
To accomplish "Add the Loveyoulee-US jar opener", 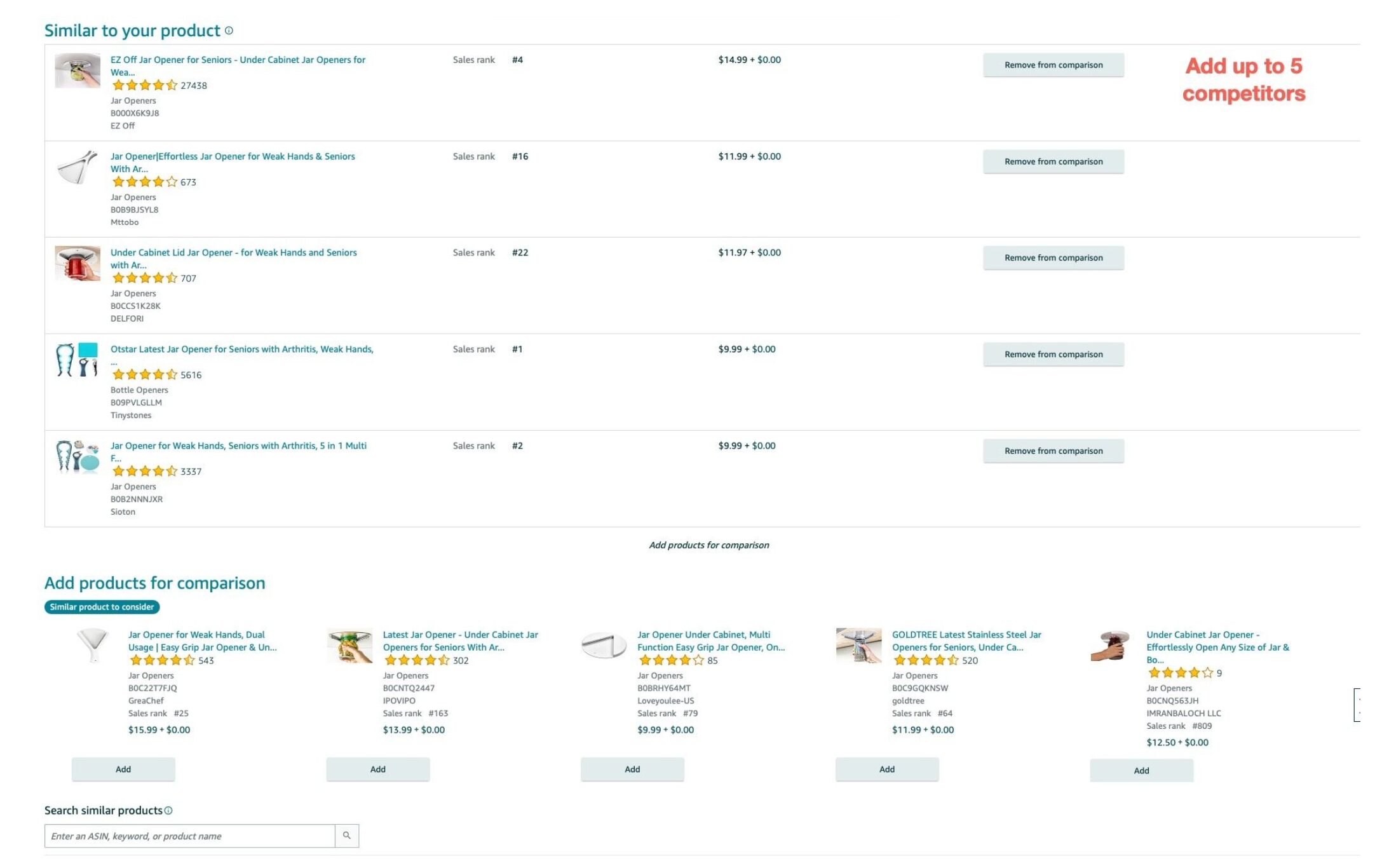I will [632, 769].
